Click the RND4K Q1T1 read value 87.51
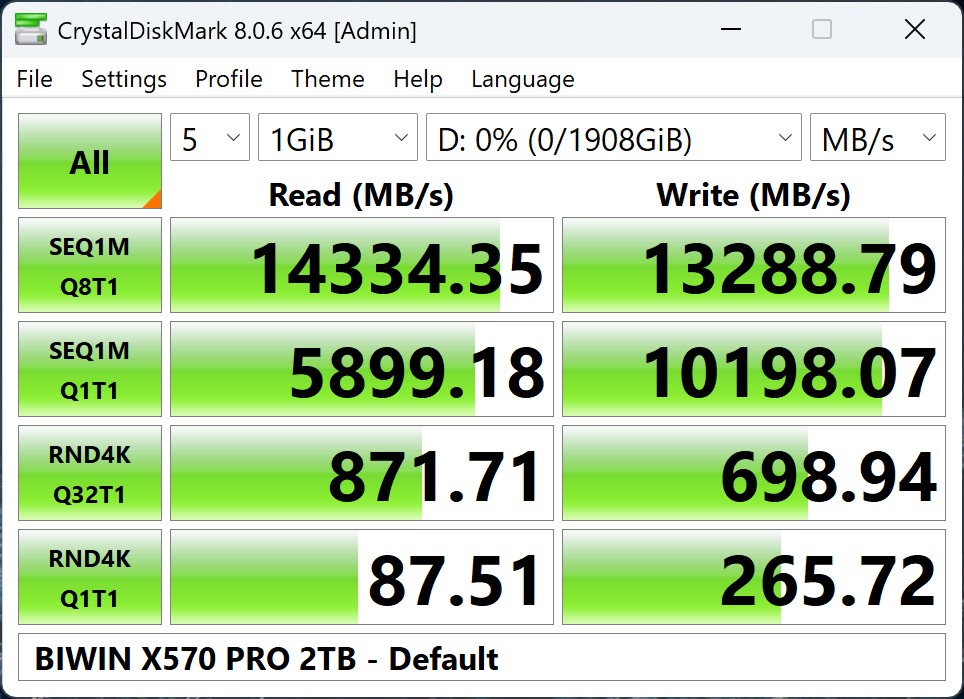964x699 pixels. [362, 577]
